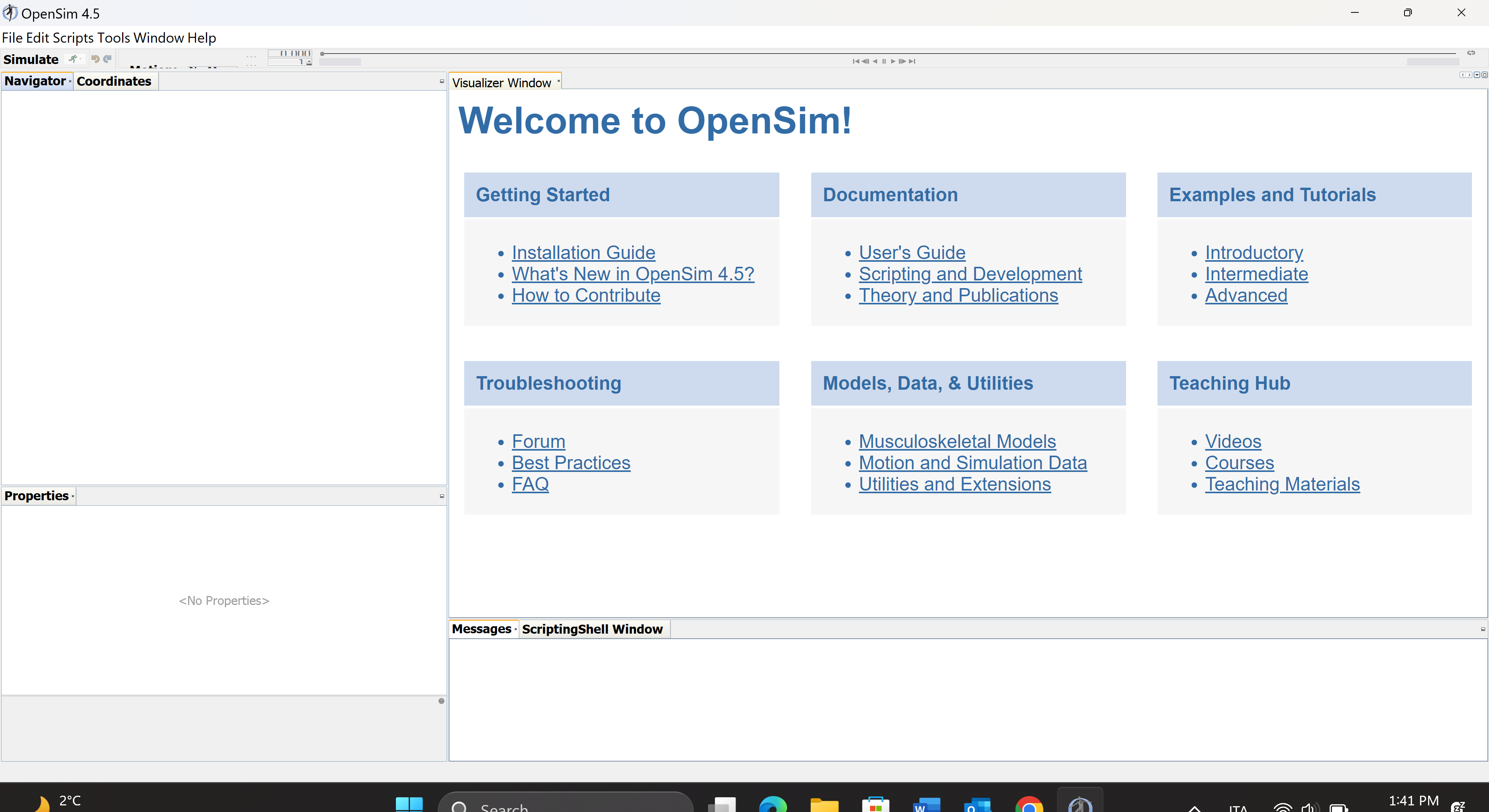Maximize the Visualizer Window pane

point(1484,75)
